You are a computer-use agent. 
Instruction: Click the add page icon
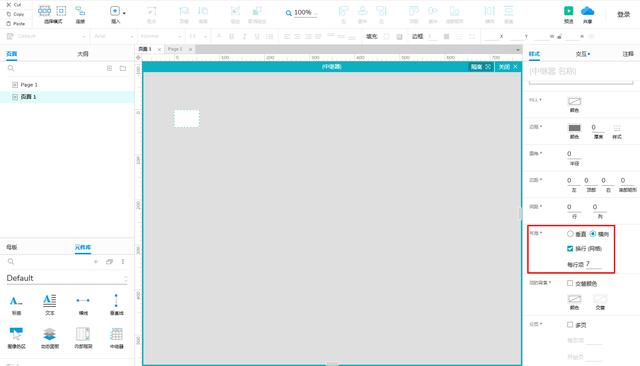[x=109, y=68]
